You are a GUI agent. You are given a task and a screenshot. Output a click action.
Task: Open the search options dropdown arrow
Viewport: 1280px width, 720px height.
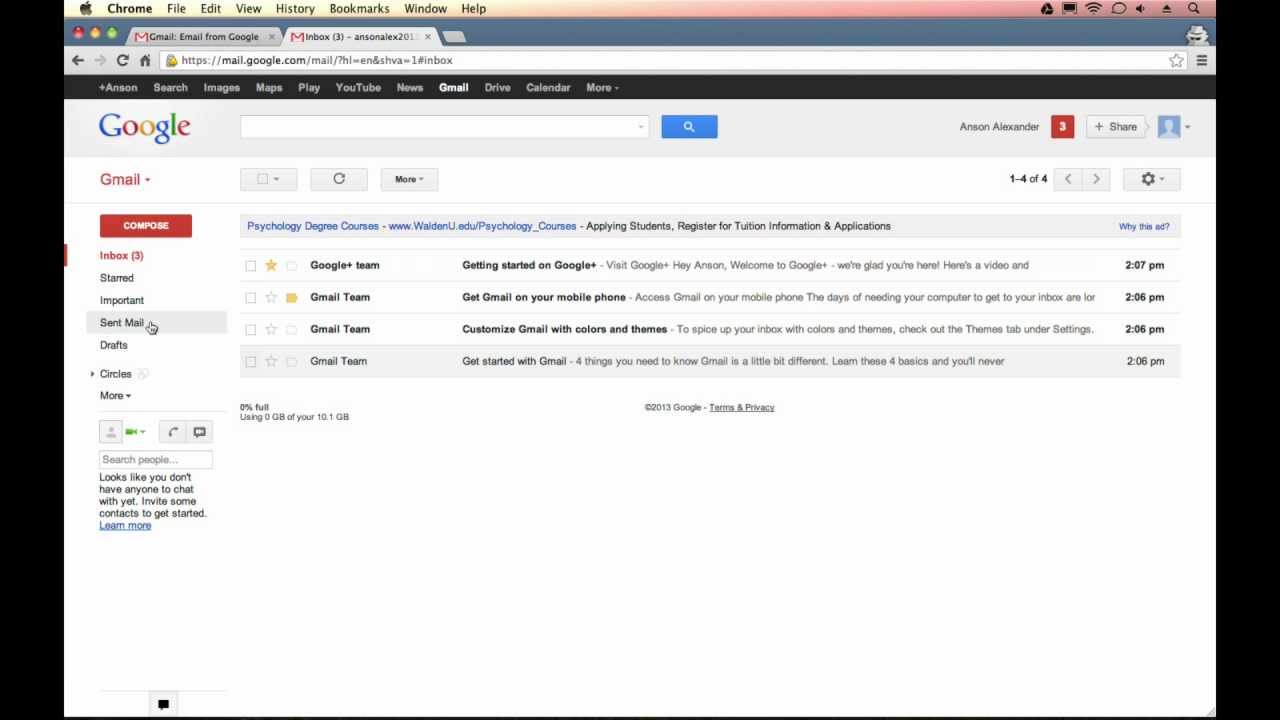(640, 127)
